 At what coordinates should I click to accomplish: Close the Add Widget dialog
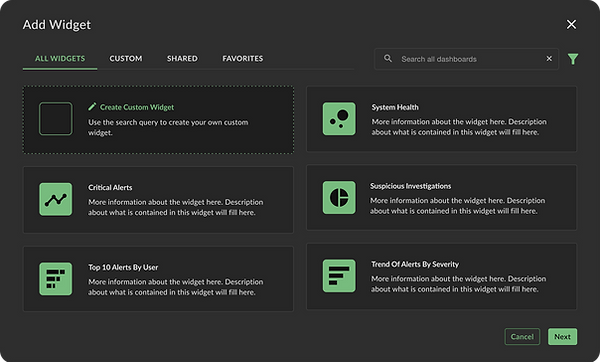(571, 24)
